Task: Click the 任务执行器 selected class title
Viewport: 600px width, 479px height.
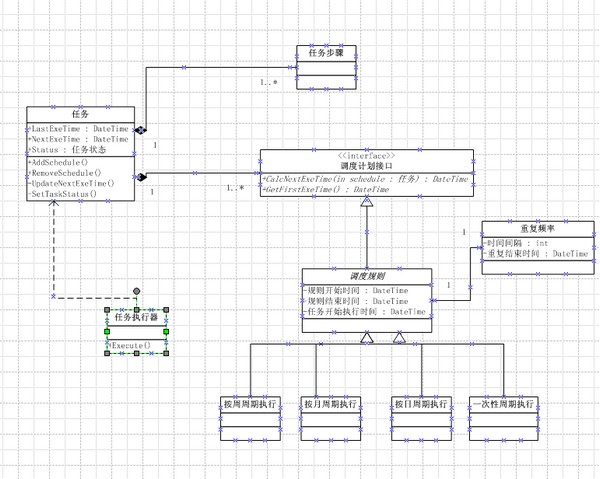Action: (x=136, y=317)
